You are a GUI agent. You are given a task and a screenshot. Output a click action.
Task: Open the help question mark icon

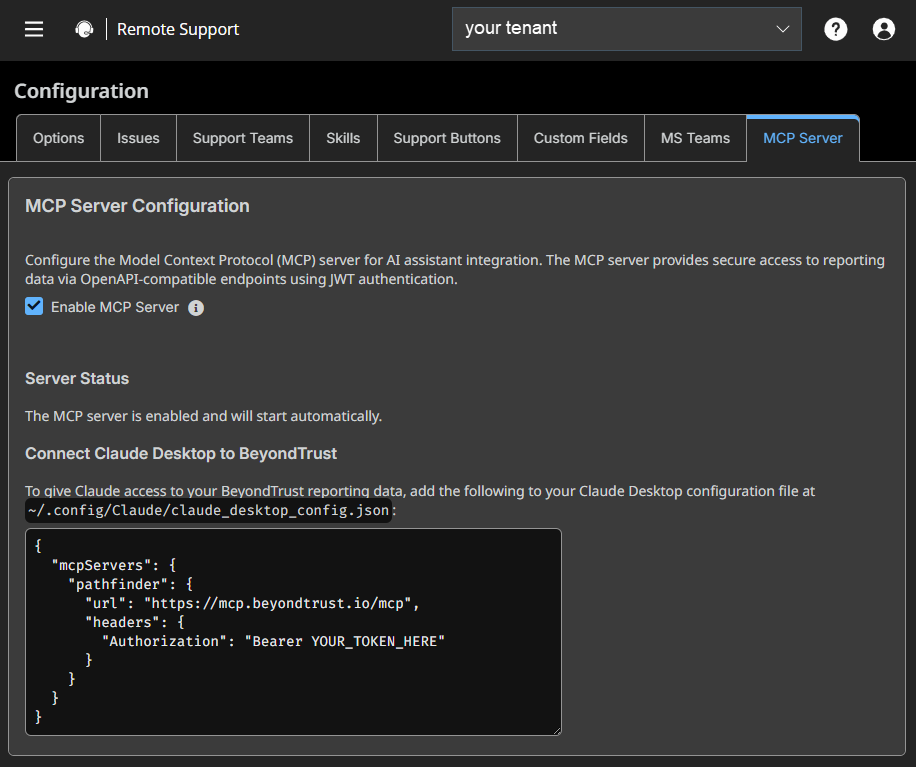tap(835, 29)
